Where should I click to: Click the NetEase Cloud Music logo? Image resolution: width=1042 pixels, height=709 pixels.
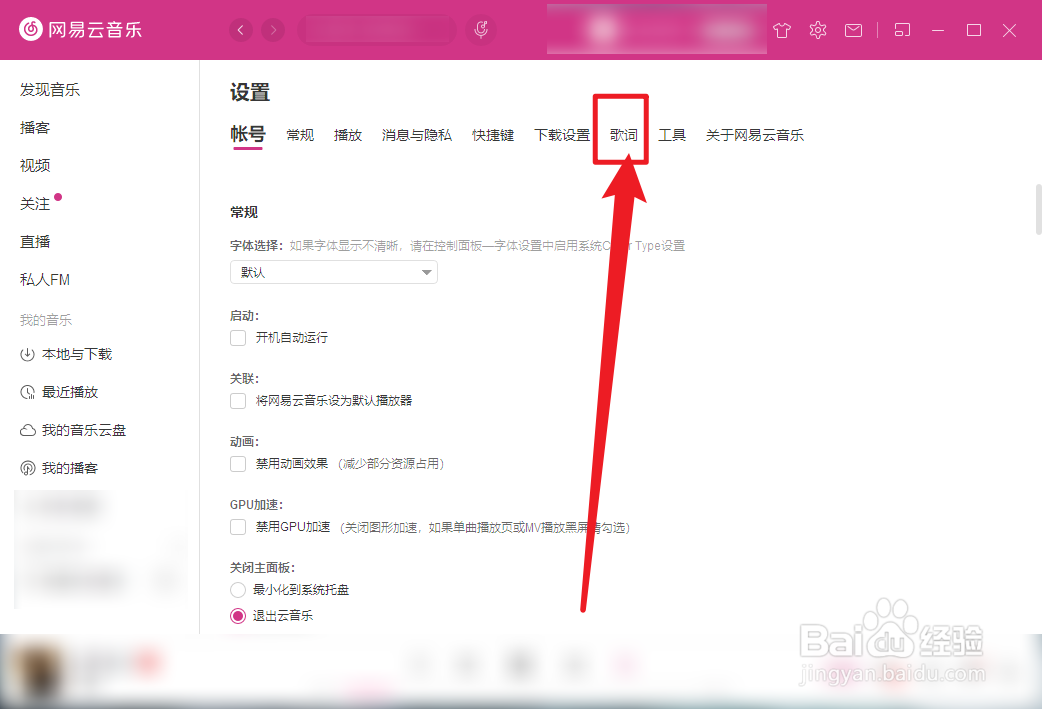tap(80, 29)
